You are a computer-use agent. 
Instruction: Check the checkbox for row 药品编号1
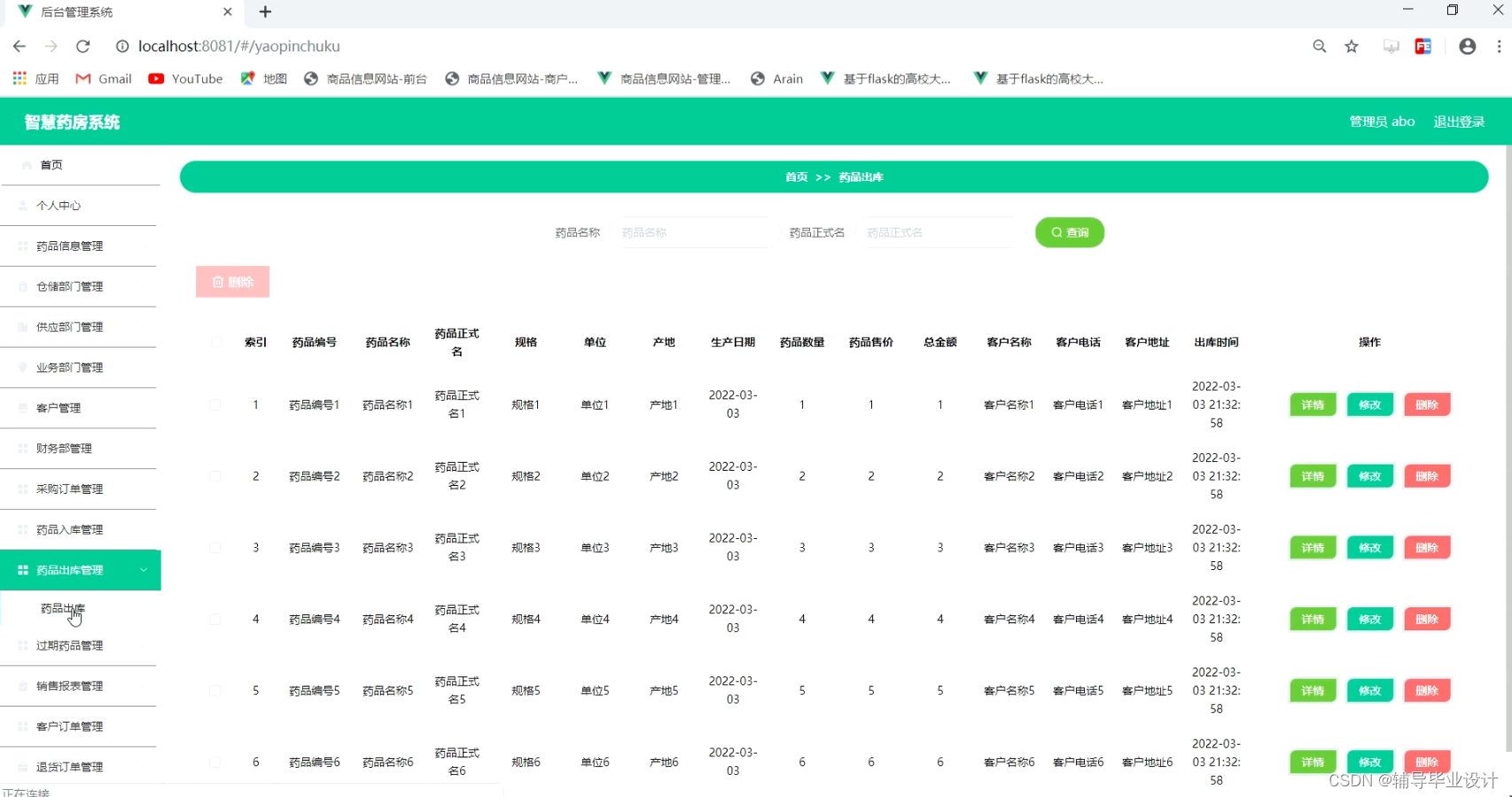[215, 405]
